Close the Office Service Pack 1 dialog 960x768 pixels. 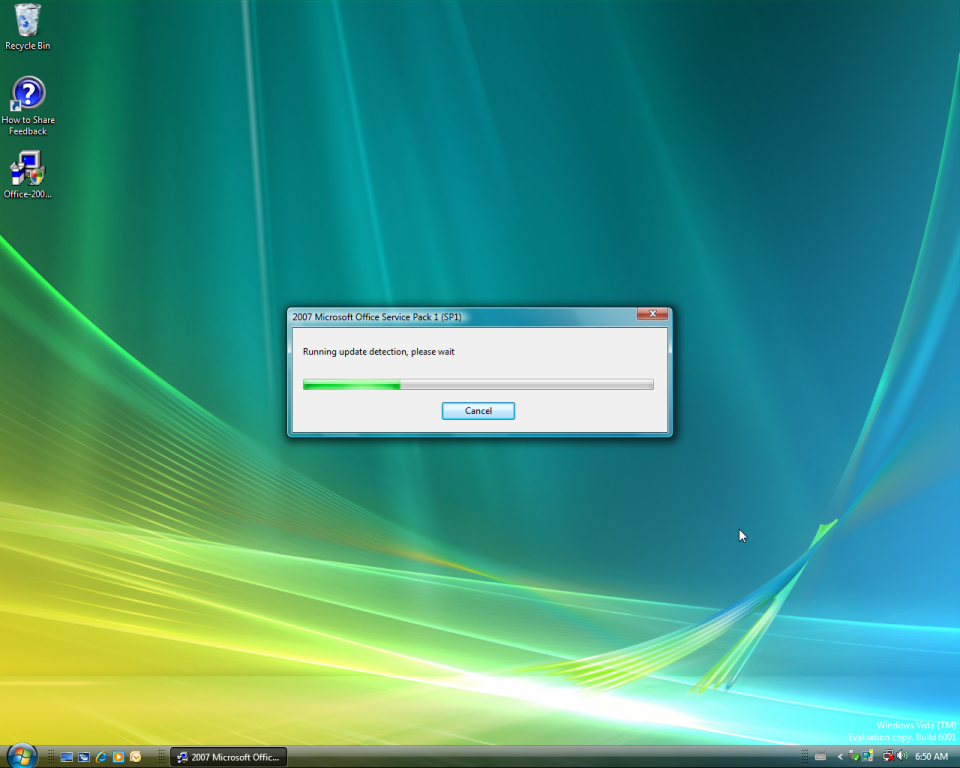coord(652,314)
